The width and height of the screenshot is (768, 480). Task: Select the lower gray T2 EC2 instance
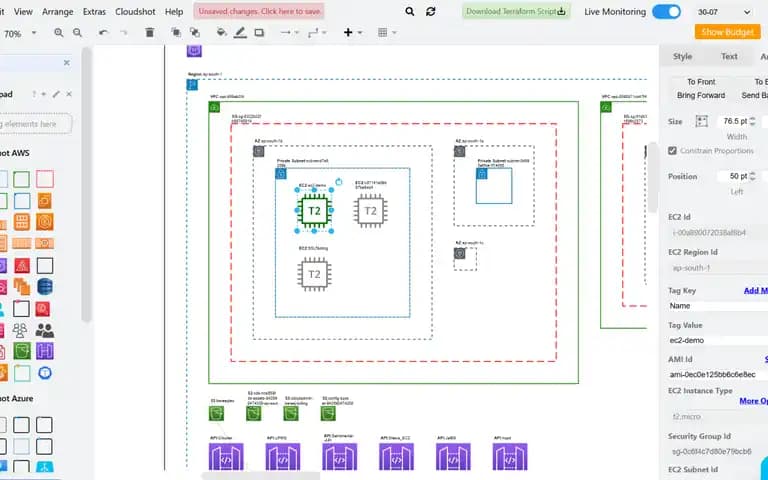(x=314, y=274)
